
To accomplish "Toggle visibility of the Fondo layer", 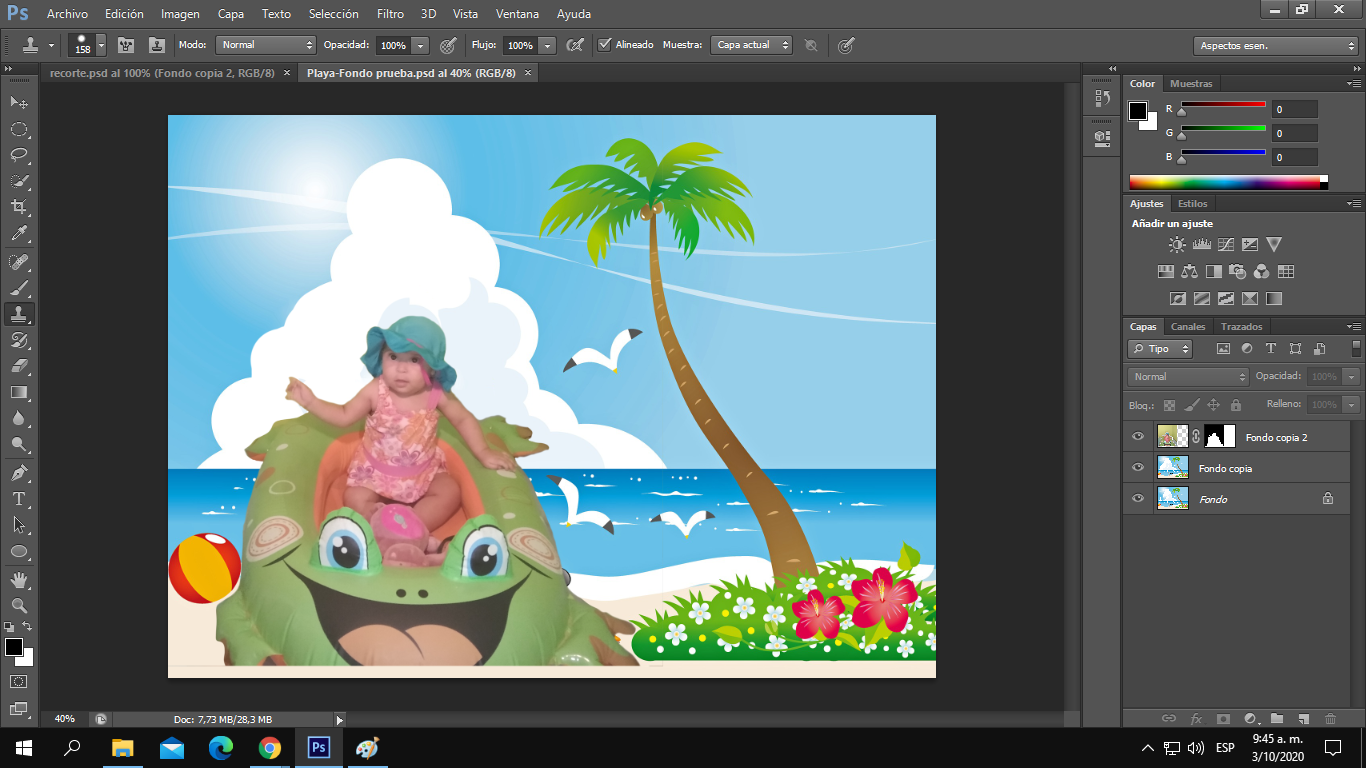I will coord(1138,498).
